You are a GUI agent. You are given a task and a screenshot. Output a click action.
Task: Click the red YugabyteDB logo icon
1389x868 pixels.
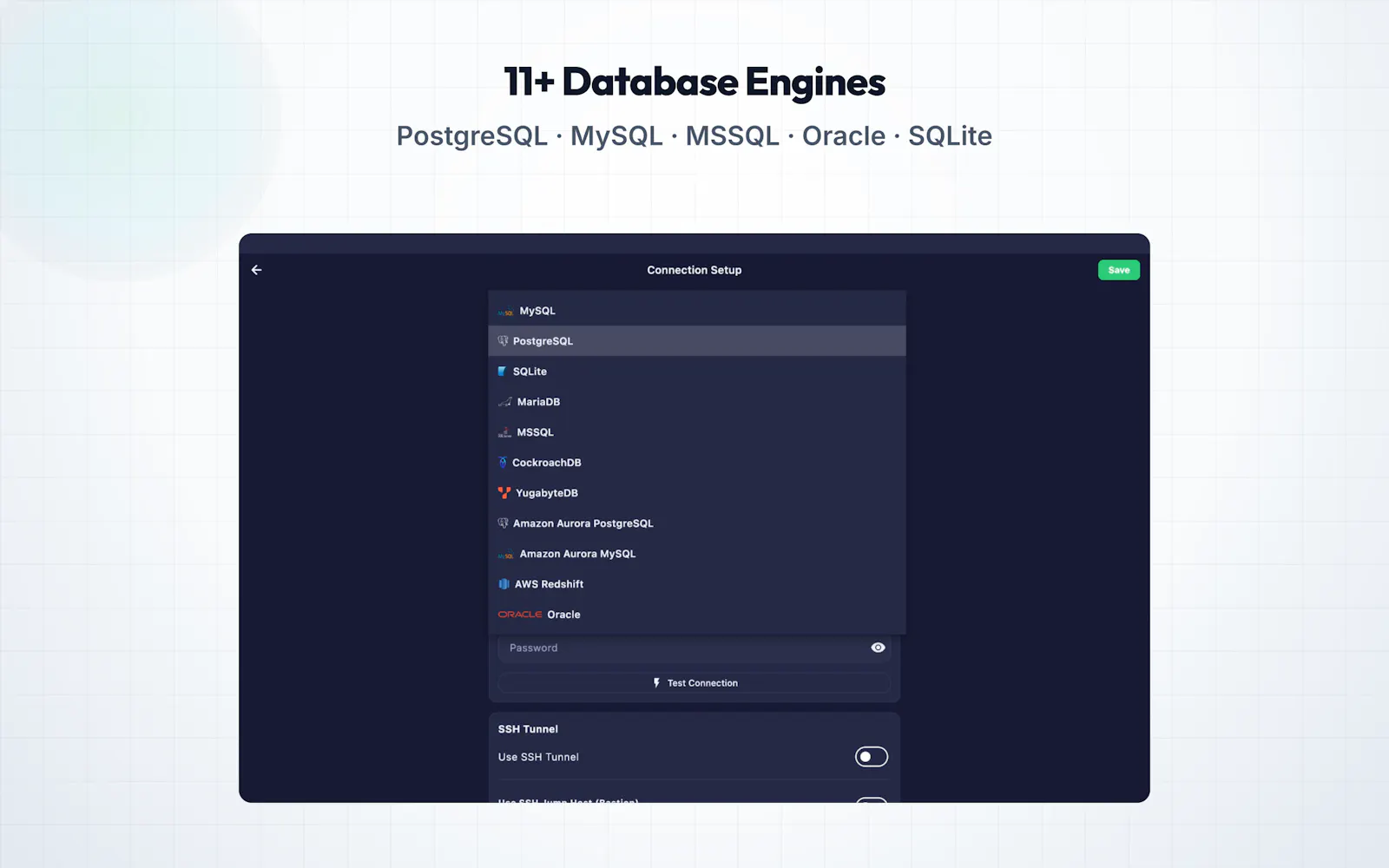click(504, 493)
